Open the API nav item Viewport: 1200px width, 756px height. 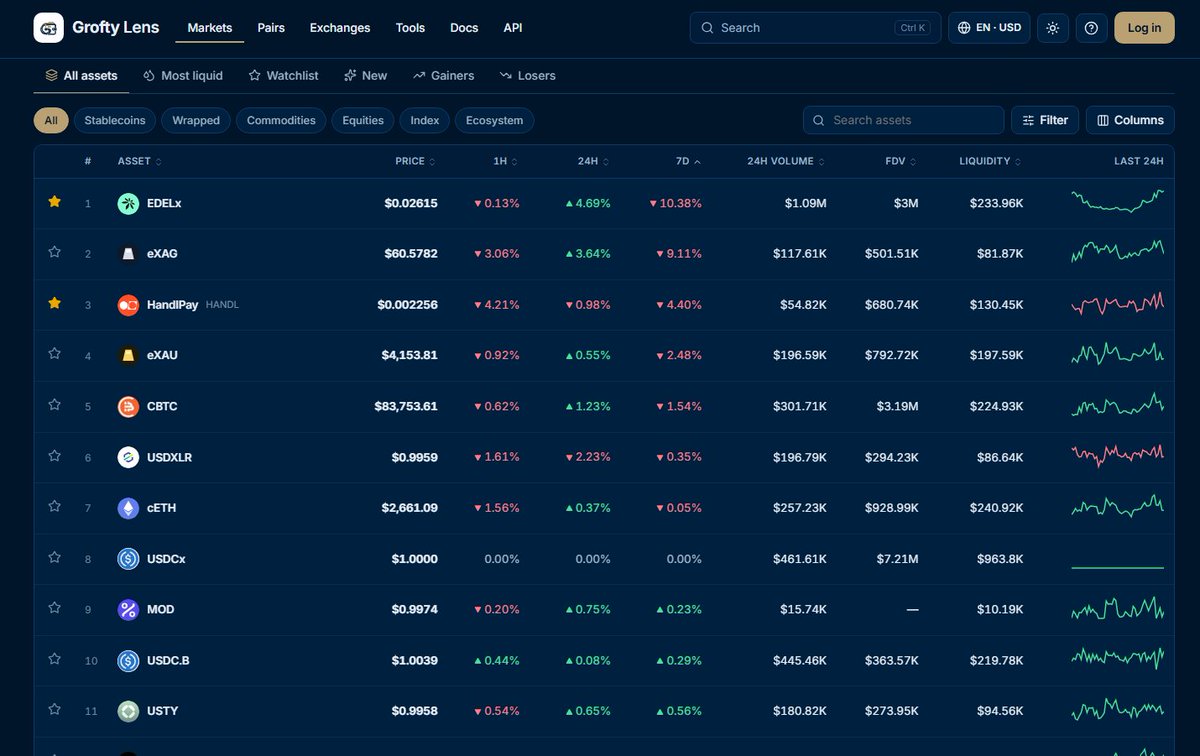tap(513, 28)
